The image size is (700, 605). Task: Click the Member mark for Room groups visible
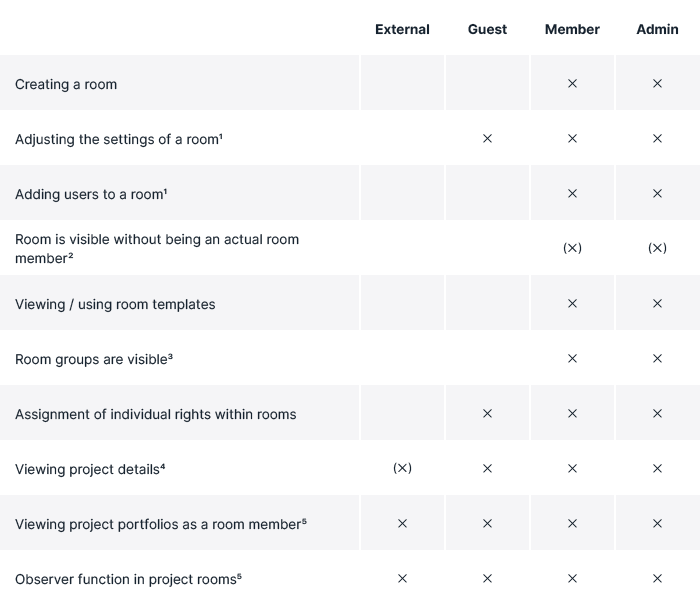pos(572,359)
